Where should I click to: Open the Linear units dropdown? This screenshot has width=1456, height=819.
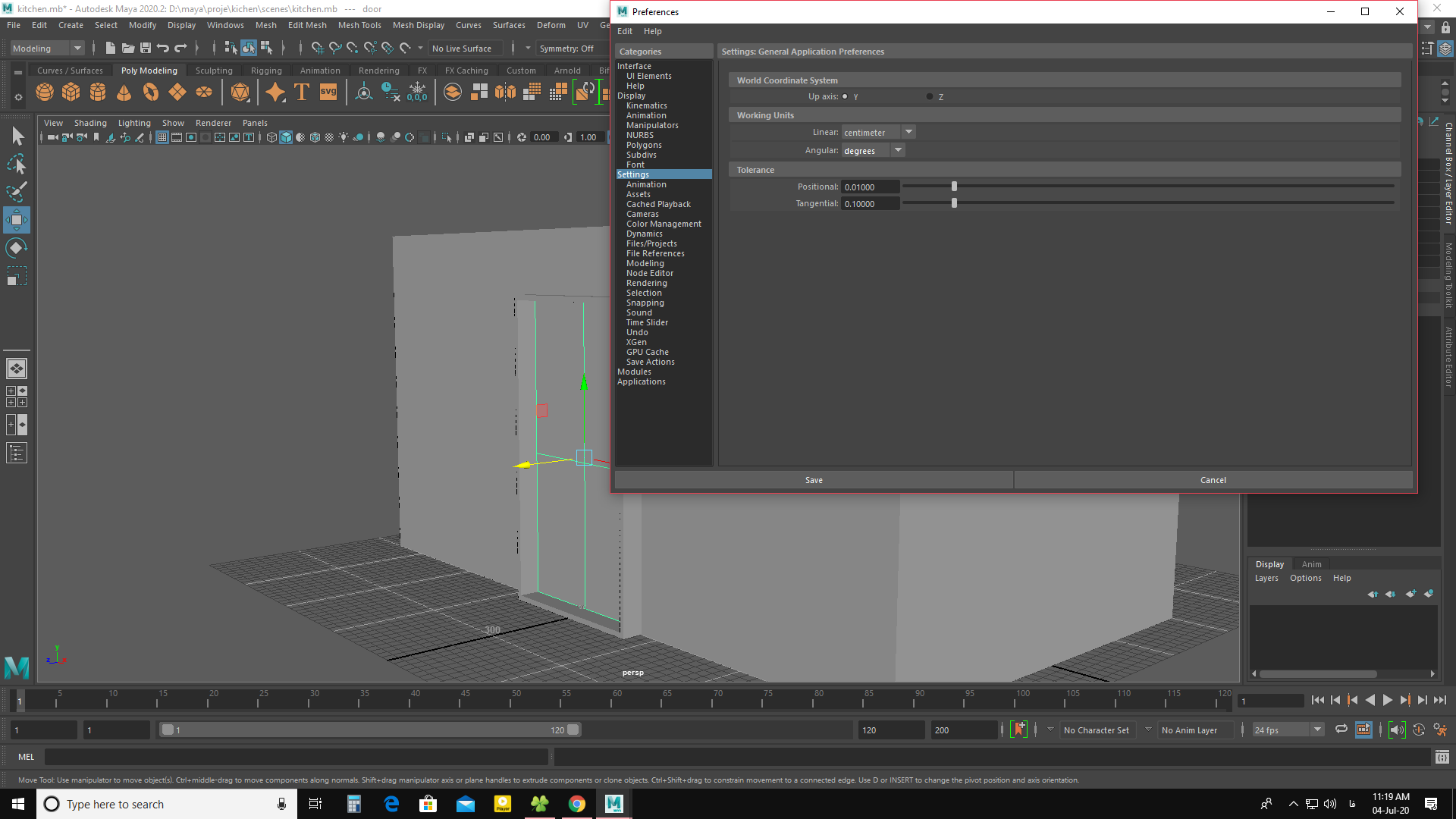[x=878, y=131]
